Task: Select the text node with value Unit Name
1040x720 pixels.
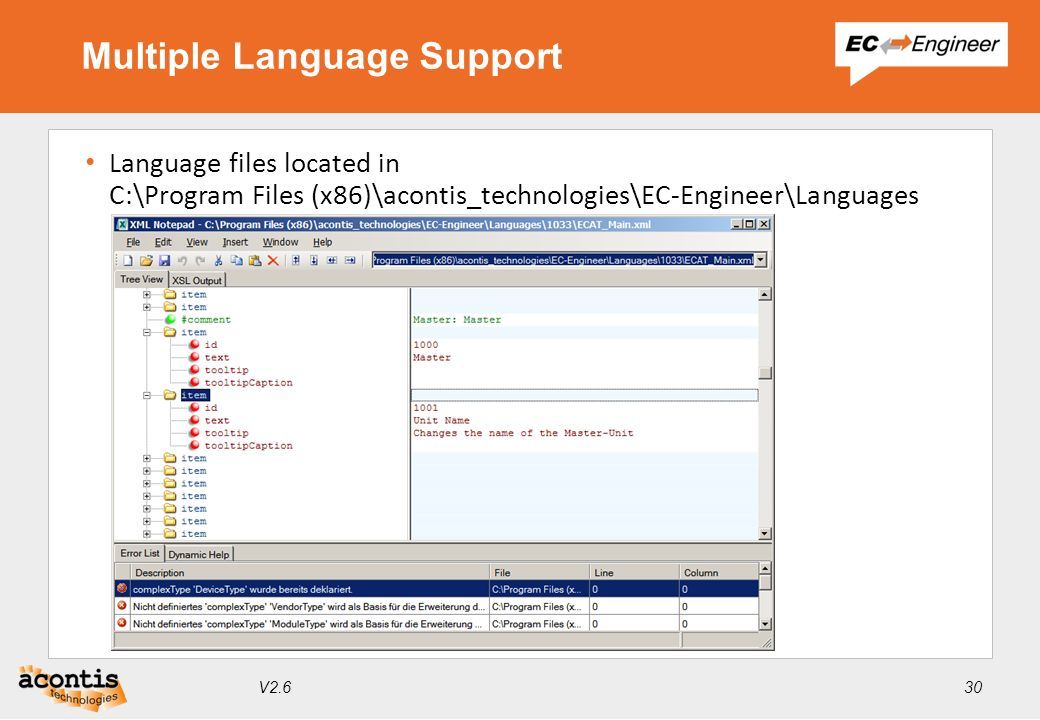Action: (217, 420)
